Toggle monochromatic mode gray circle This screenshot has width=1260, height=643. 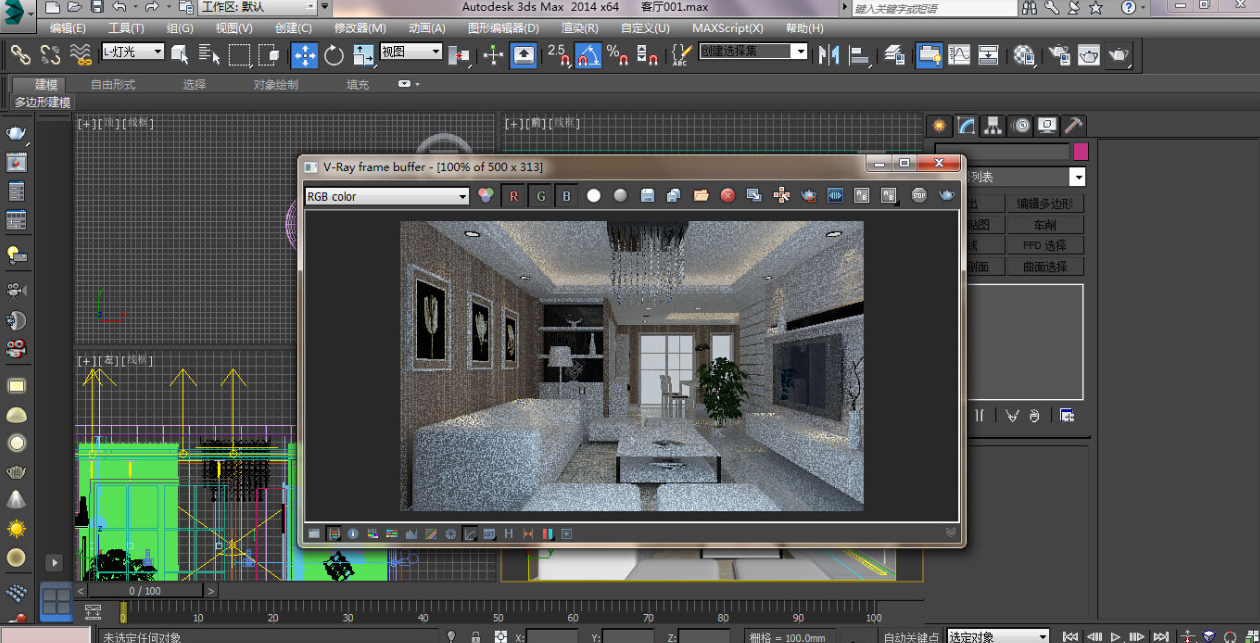620,196
